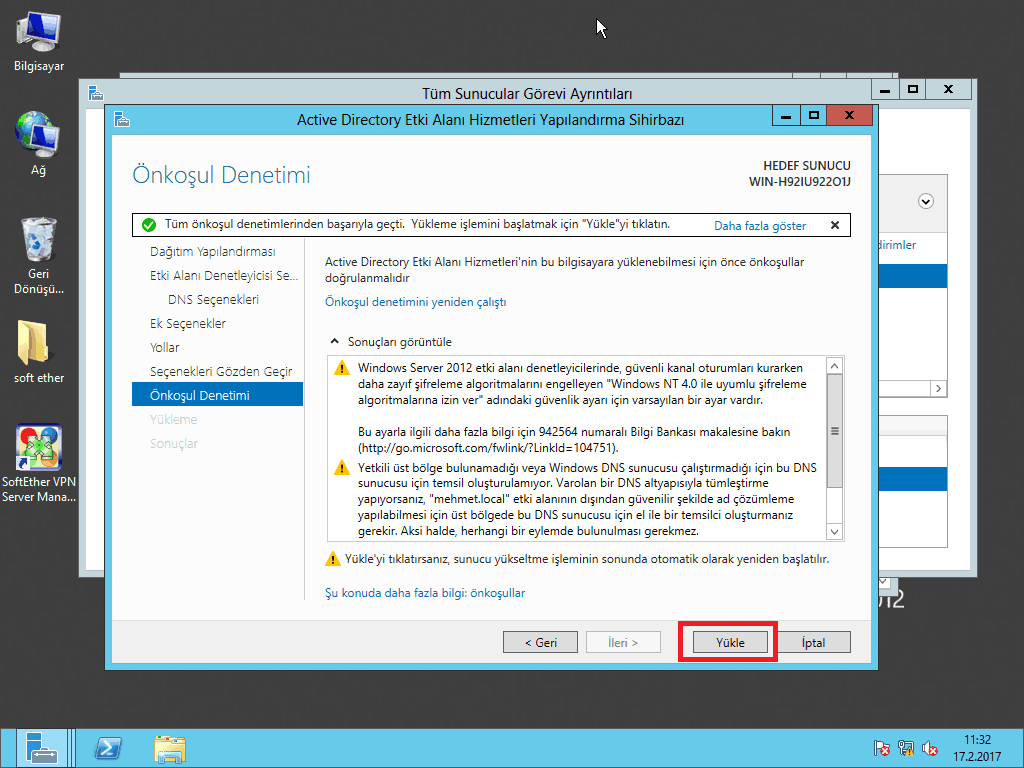Click the İptal cancel button

pos(813,643)
